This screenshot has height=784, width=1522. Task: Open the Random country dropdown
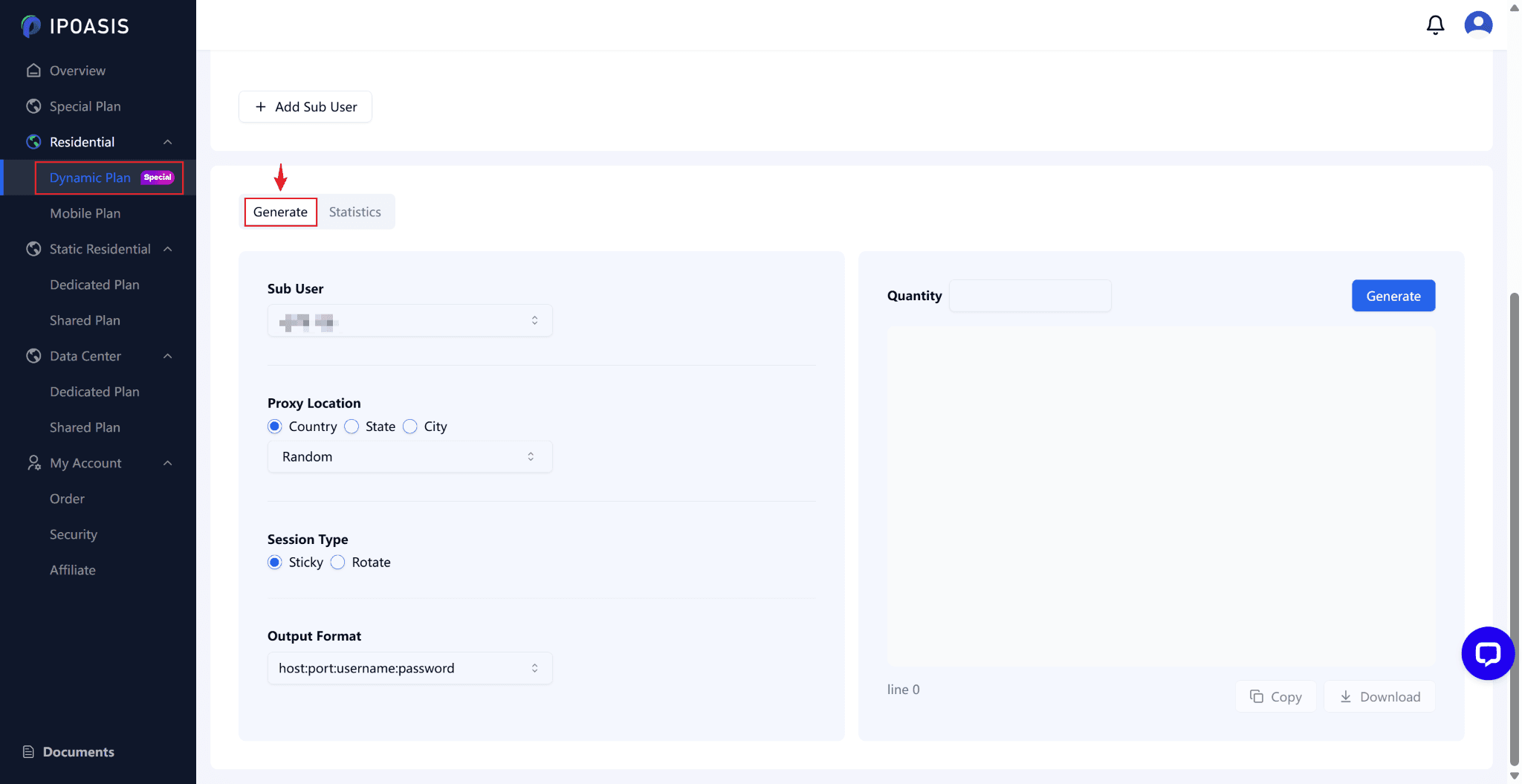coord(409,457)
